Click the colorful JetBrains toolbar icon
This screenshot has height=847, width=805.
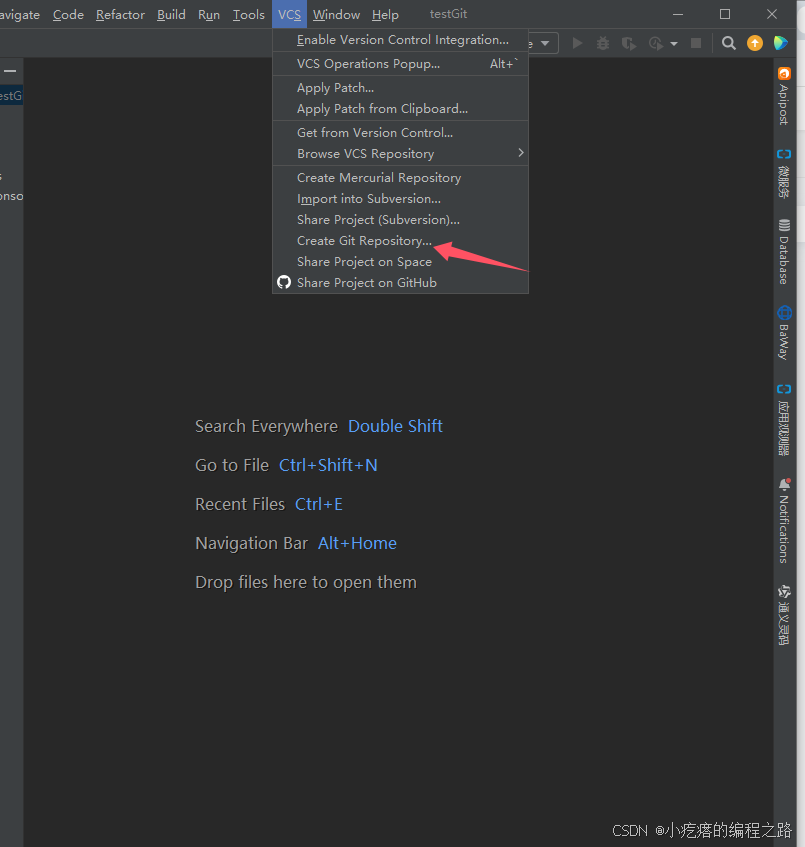pyautogui.click(x=781, y=43)
